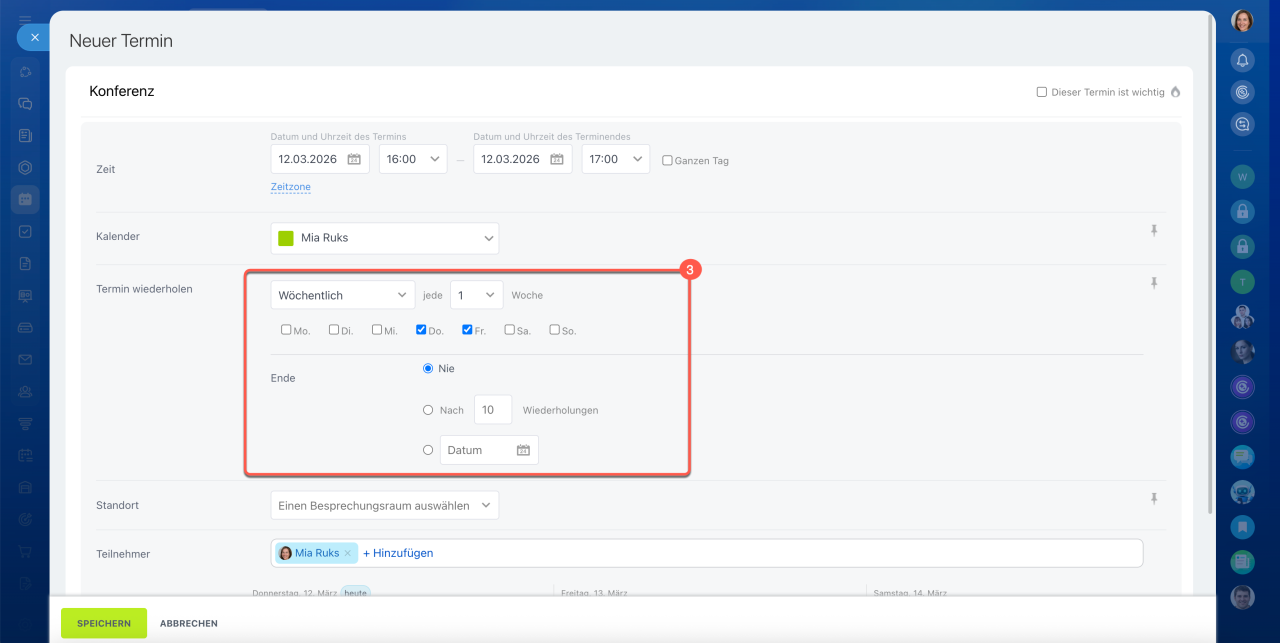Open the 16:00 start time dropdown

pos(412,159)
